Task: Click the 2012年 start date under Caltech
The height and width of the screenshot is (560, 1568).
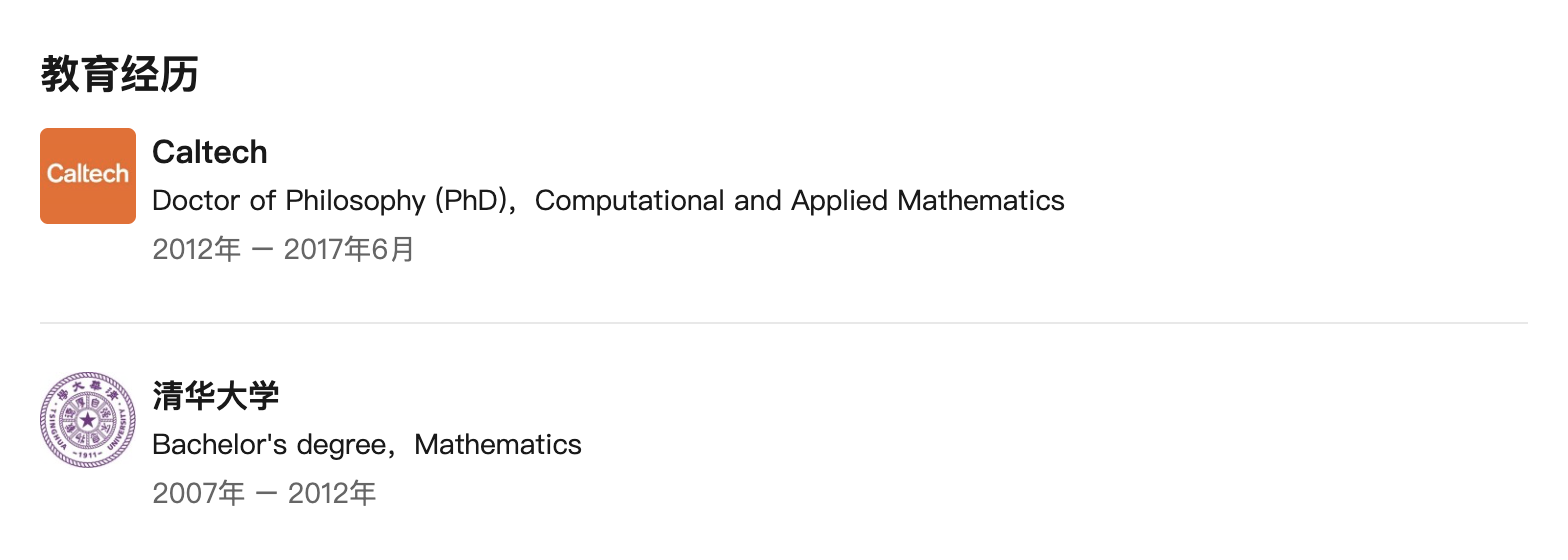Action: pyautogui.click(x=197, y=250)
